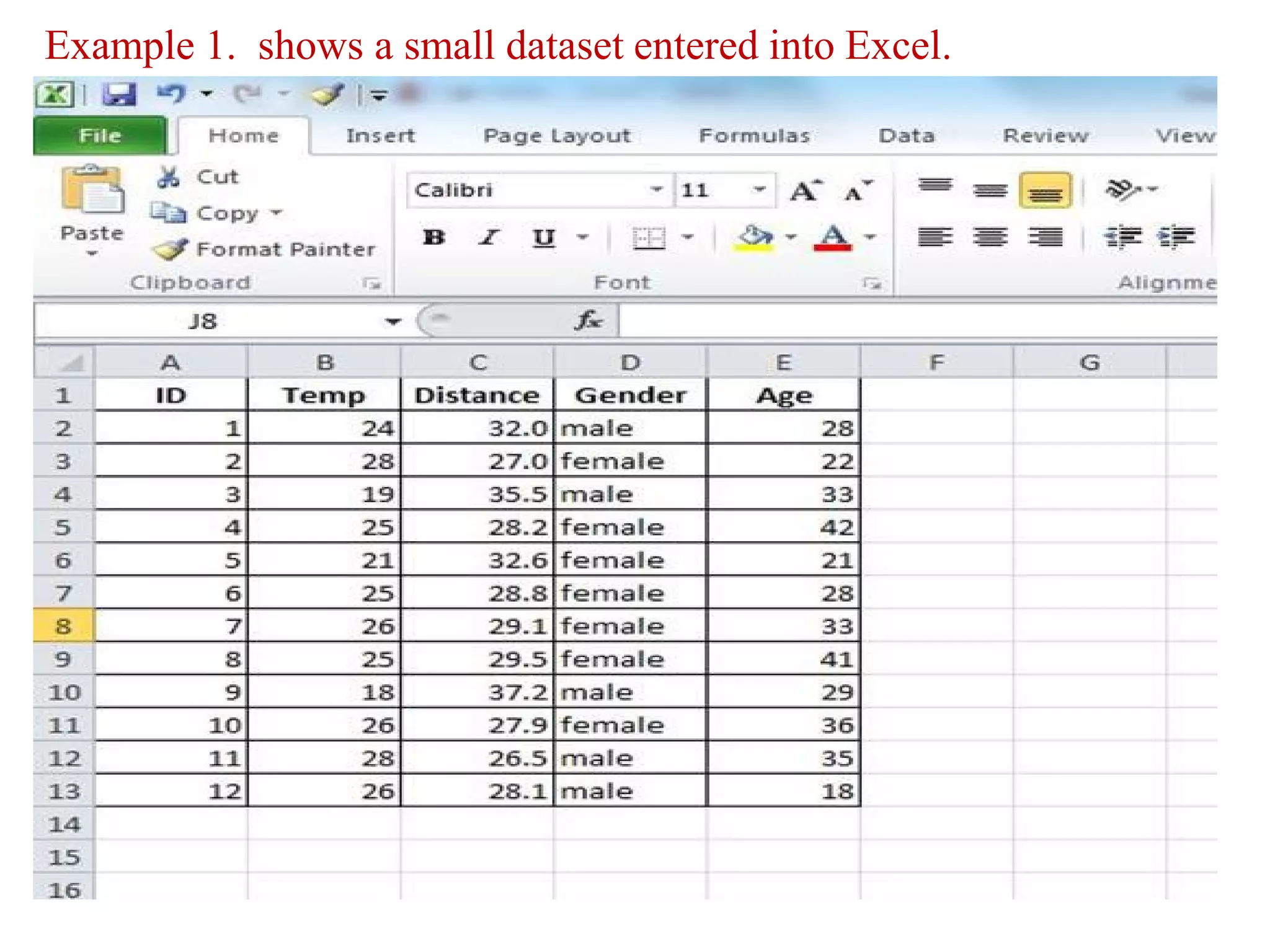Image resolution: width=1270 pixels, height=952 pixels.
Task: Save the workbook with floppy disk icon
Action: (x=118, y=94)
